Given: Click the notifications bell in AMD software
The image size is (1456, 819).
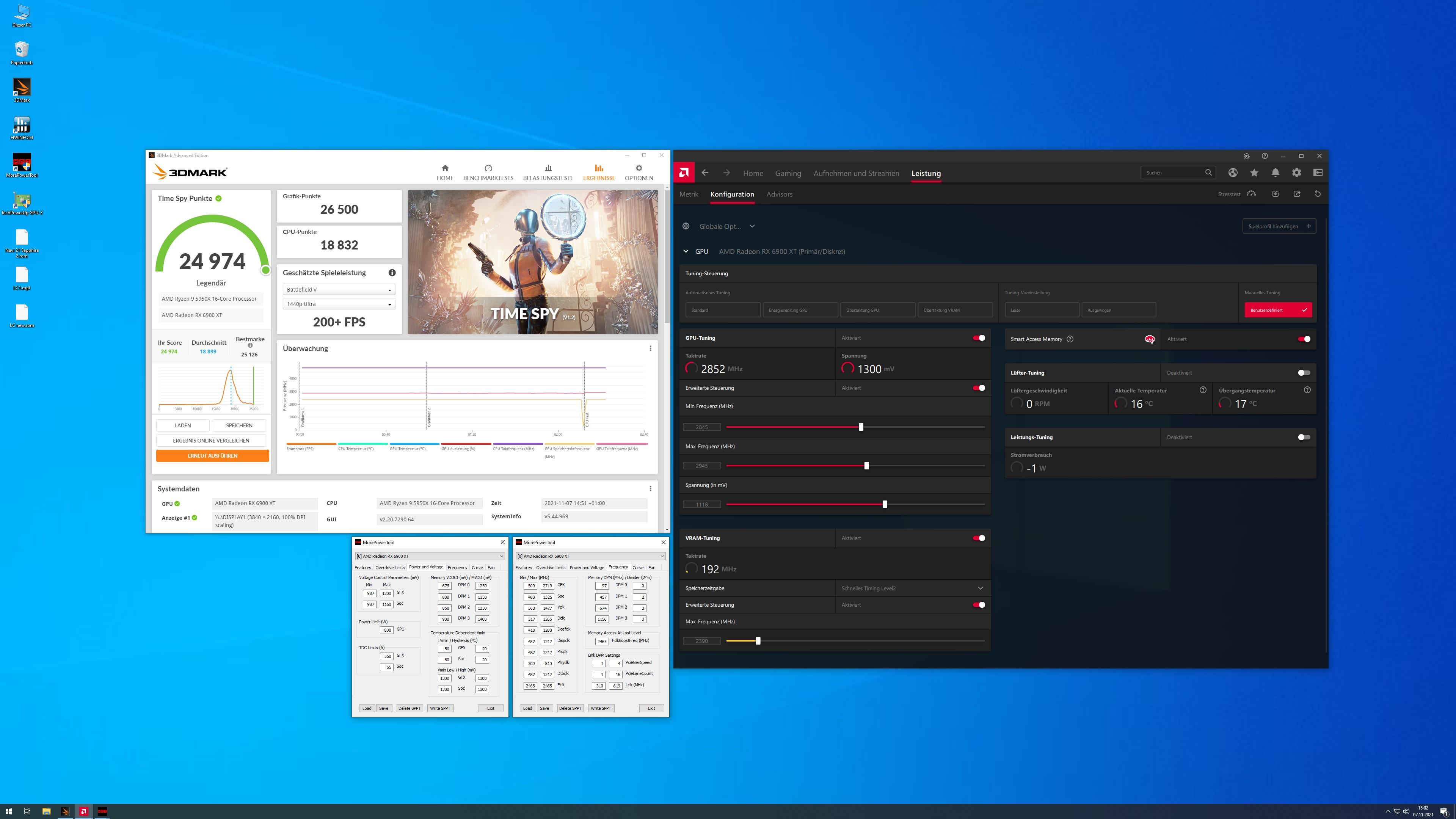Looking at the screenshot, I should pyautogui.click(x=1275, y=173).
